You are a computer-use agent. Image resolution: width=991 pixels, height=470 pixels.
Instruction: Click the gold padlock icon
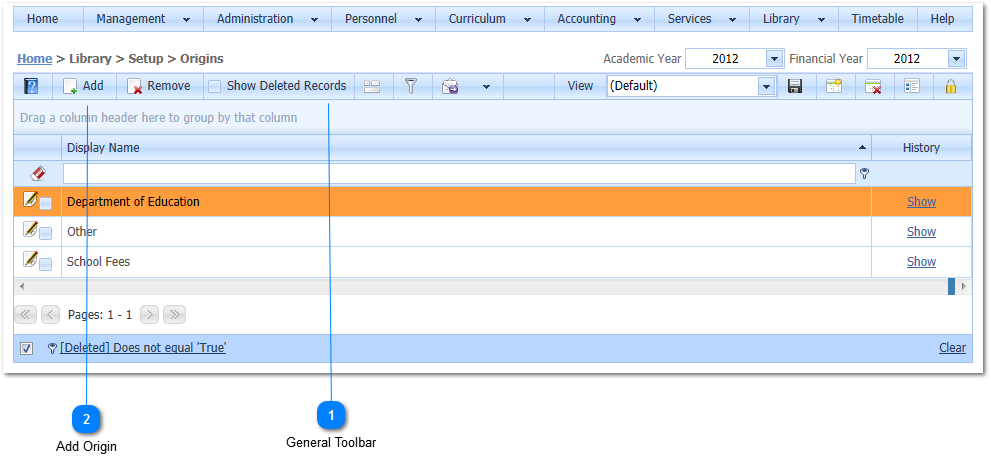click(951, 87)
